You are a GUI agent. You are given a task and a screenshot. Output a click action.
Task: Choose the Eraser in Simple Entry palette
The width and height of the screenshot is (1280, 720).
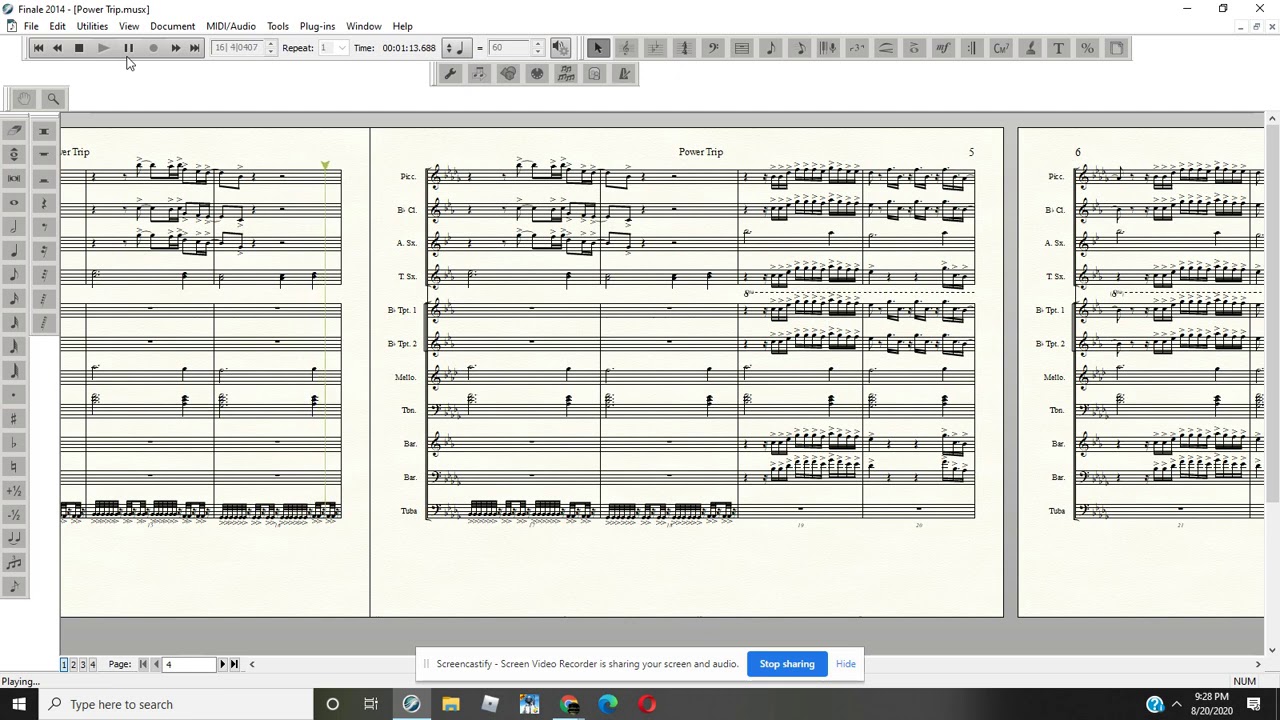coord(14,130)
